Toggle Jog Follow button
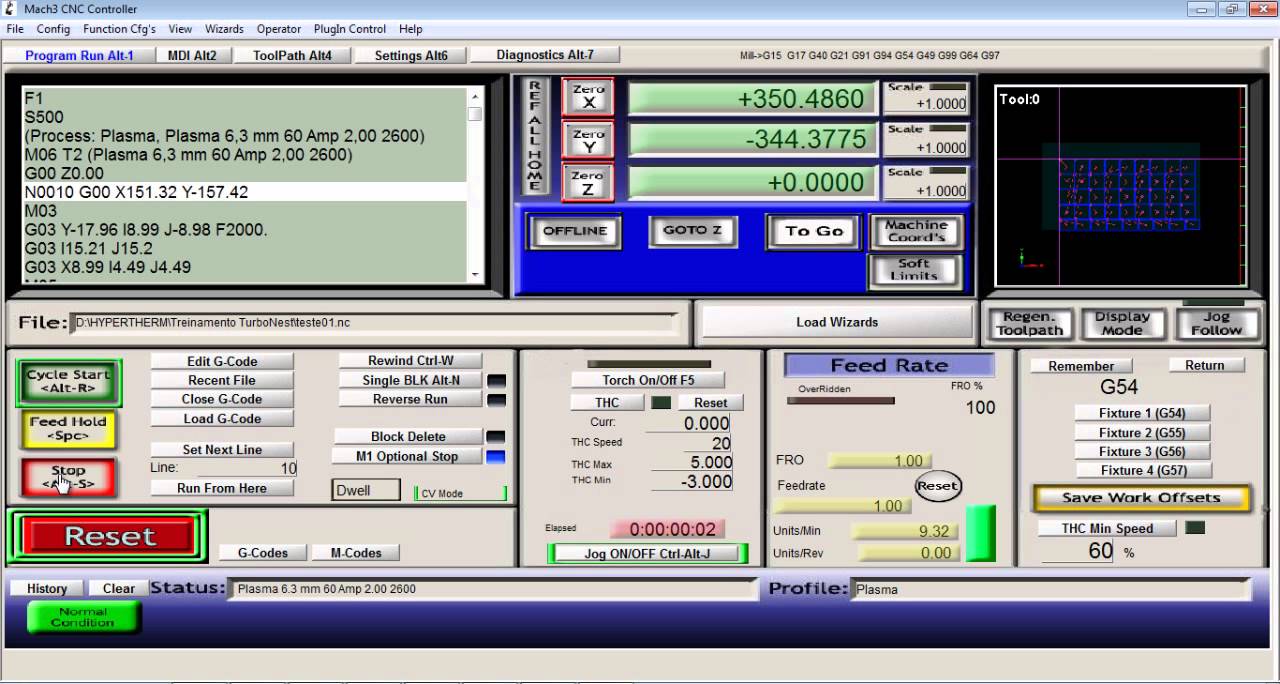The image size is (1280, 684). tap(1216, 323)
